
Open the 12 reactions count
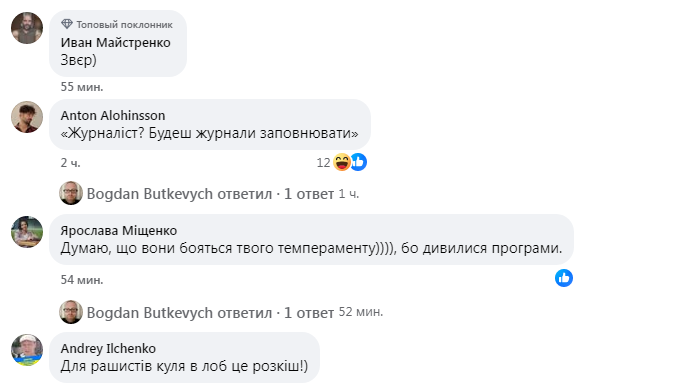323,163
